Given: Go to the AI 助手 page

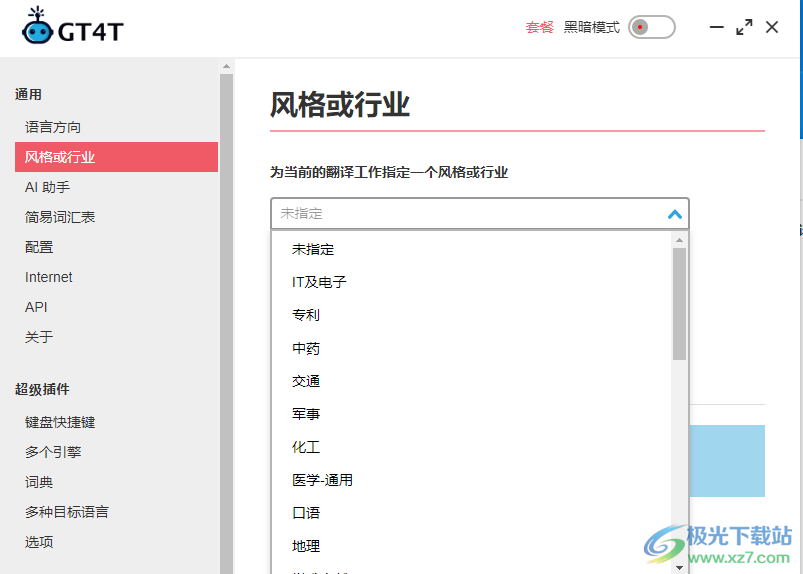Looking at the screenshot, I should coord(47,187).
